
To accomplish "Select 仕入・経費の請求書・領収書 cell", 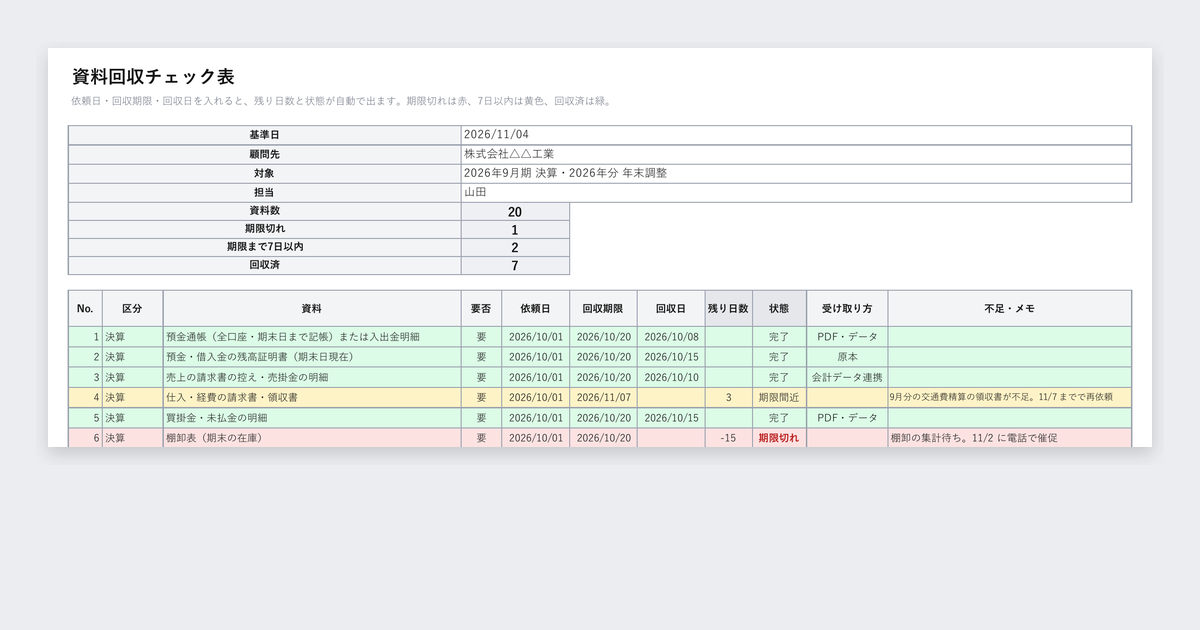I will coord(312,398).
